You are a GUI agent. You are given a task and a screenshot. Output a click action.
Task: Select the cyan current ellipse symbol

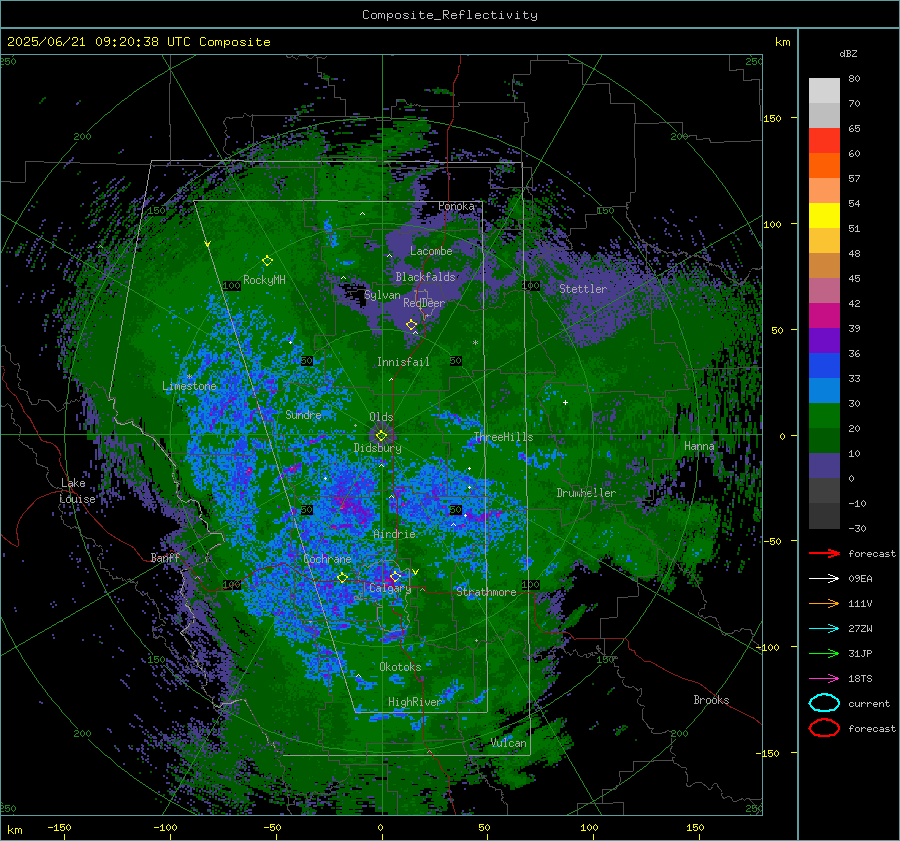(824, 703)
